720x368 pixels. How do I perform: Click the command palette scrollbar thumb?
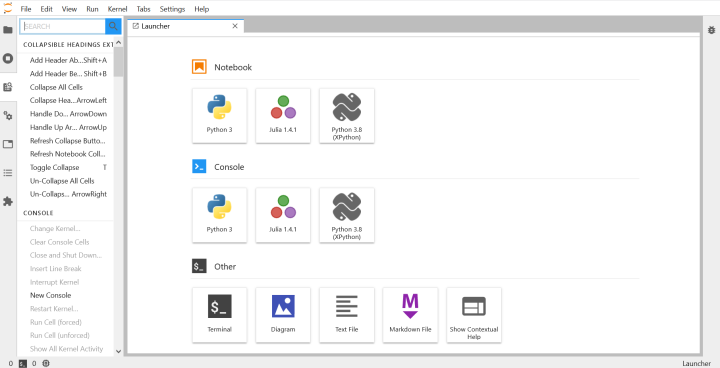tap(118, 62)
